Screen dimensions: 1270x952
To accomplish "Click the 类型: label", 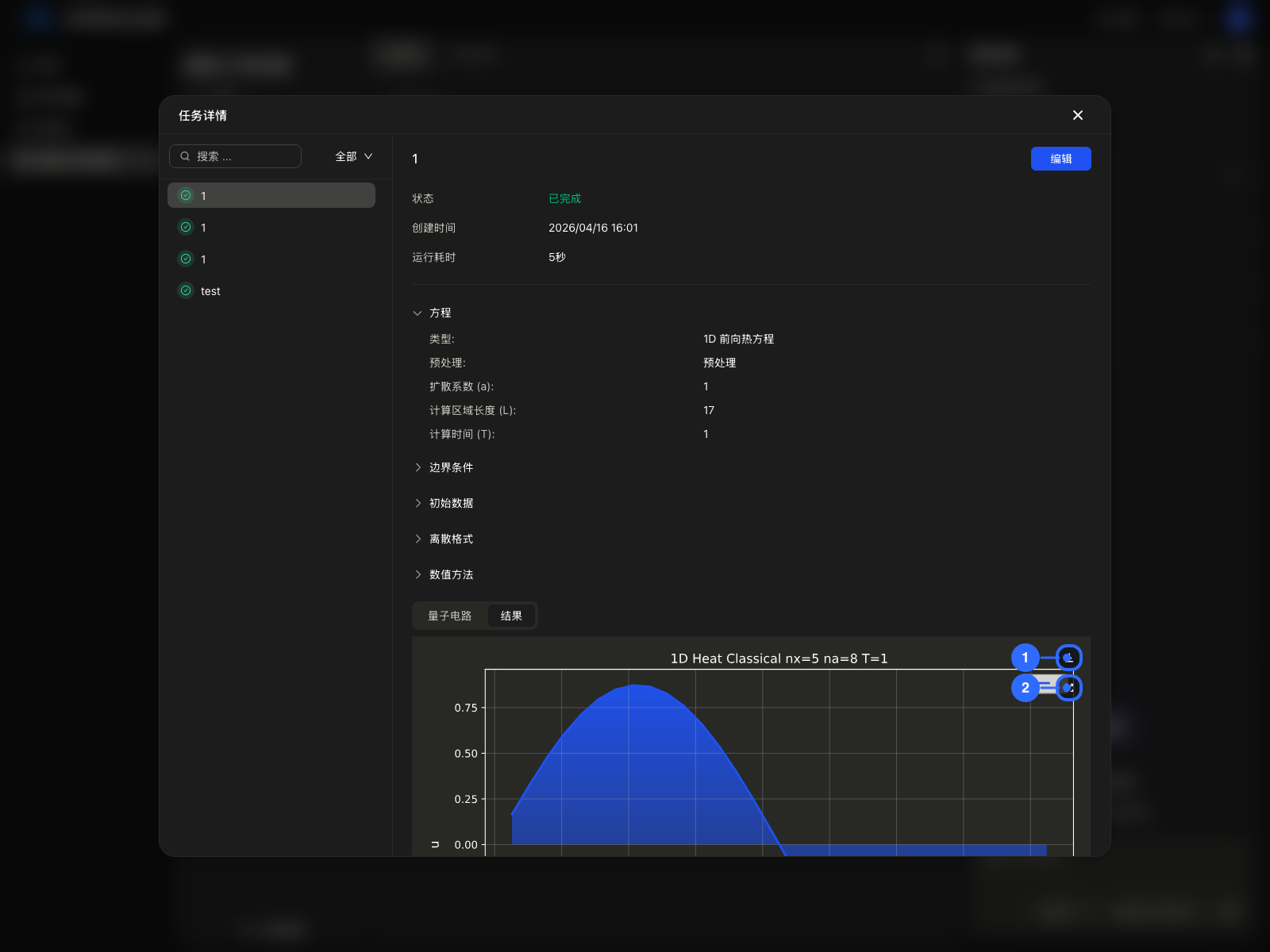I will tap(442, 339).
